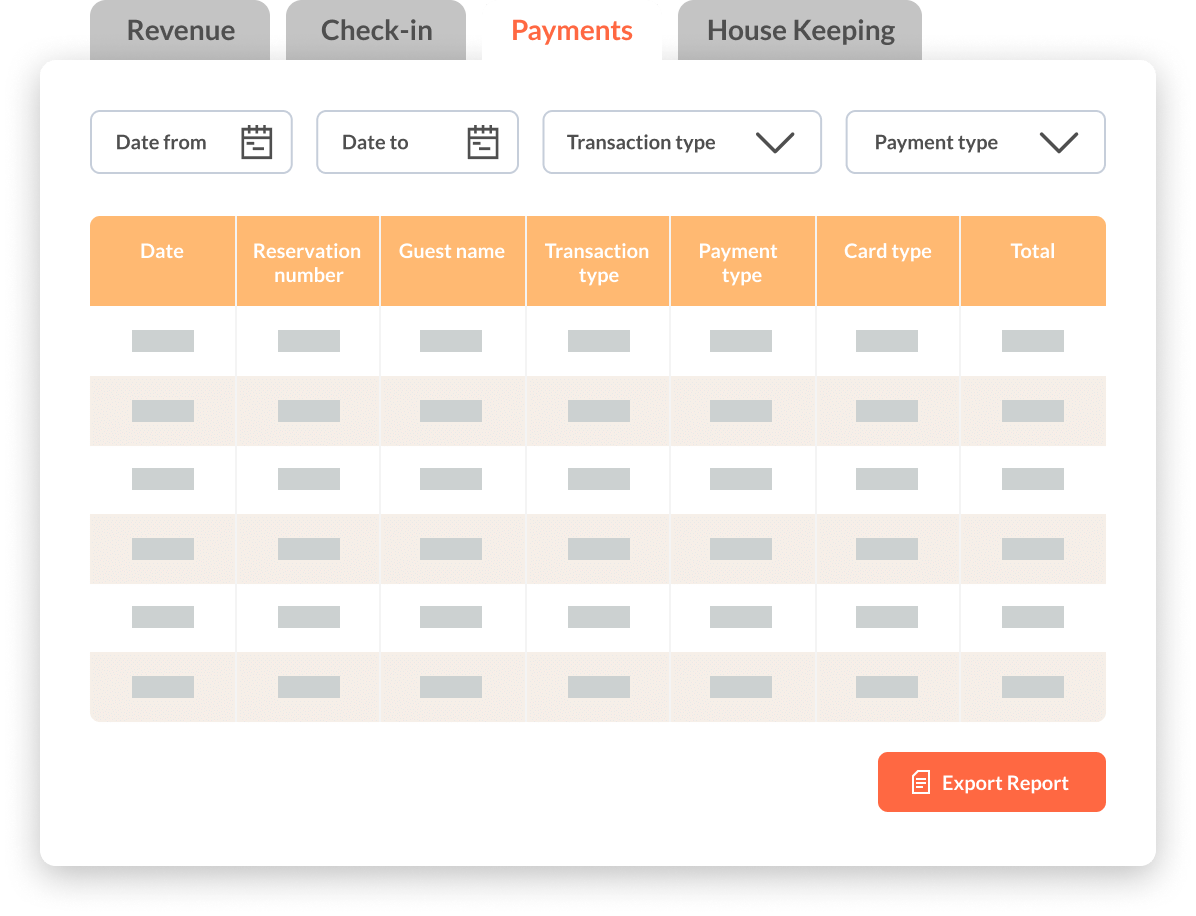Focus the Date to field label
Viewport: 1196px width, 916px height.
(x=375, y=143)
